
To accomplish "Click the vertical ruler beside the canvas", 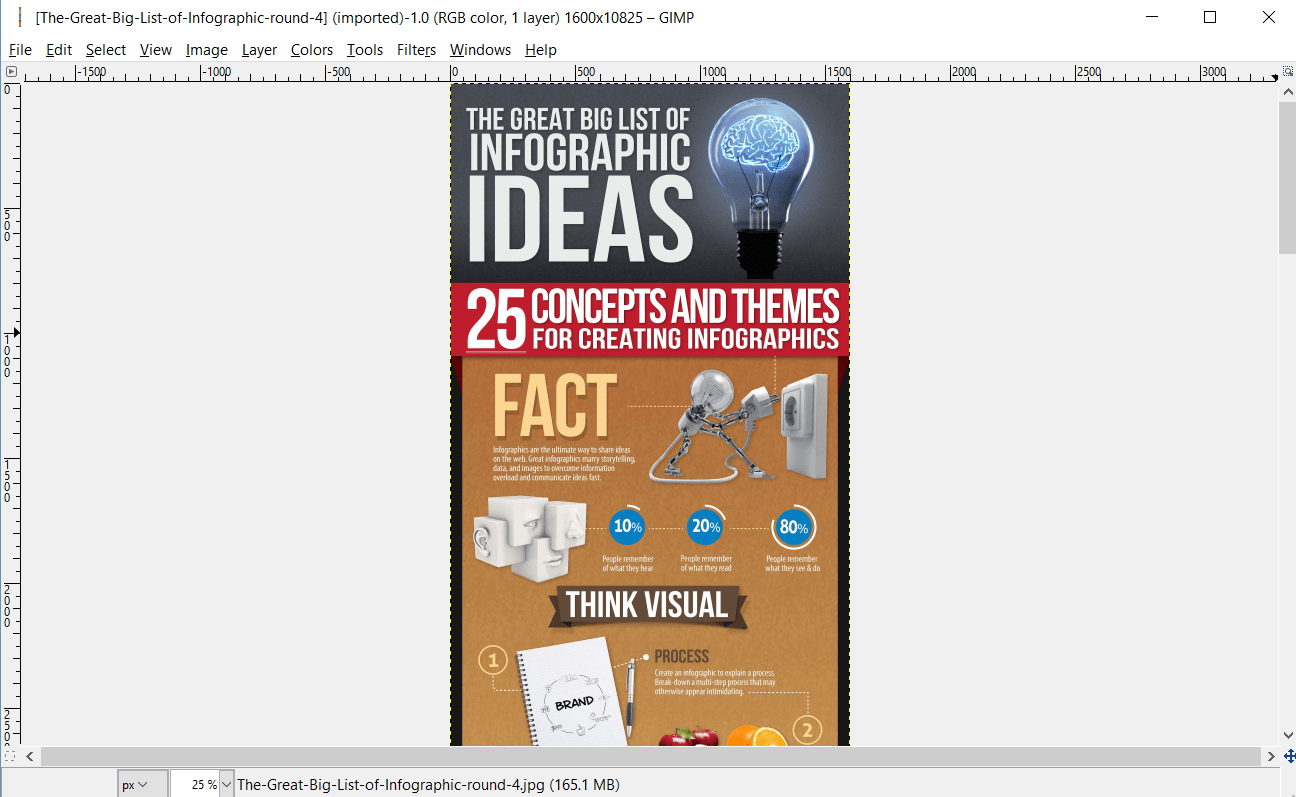I will [x=11, y=400].
